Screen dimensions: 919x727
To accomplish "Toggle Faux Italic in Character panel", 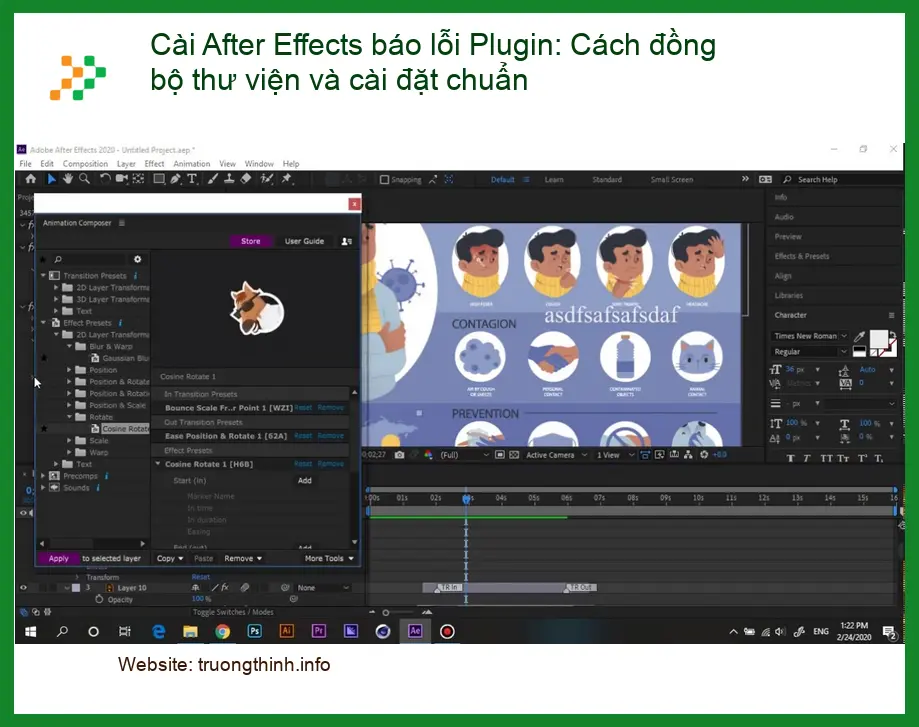I will tap(807, 458).
